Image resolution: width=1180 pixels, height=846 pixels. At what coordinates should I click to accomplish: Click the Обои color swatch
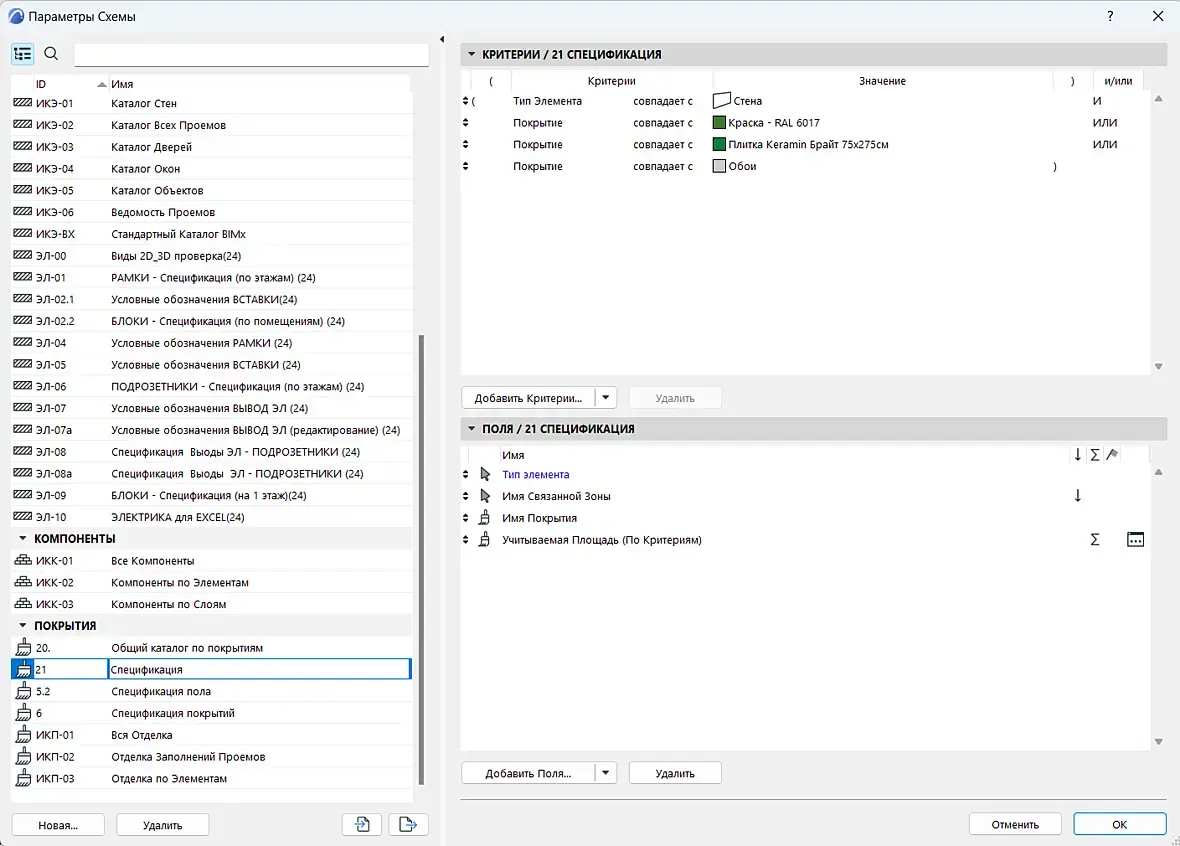[x=719, y=166]
